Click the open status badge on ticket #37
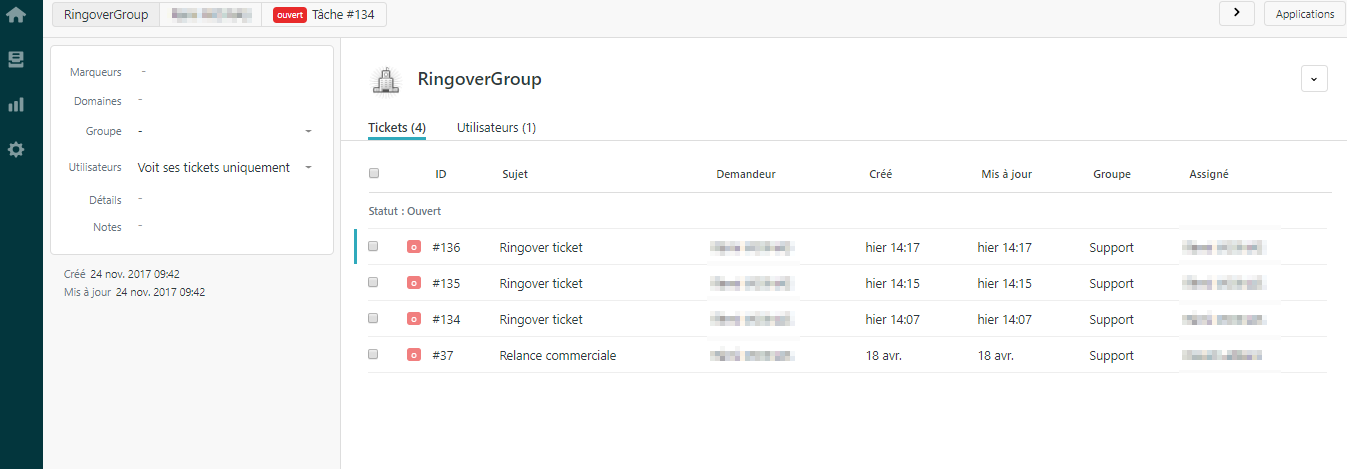 click(x=414, y=355)
